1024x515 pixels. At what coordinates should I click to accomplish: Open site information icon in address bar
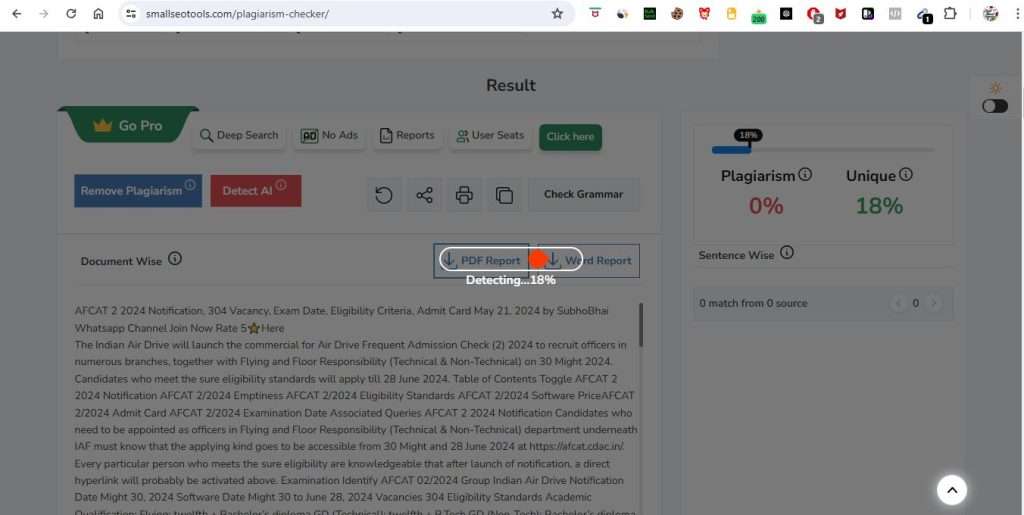click(x=131, y=14)
